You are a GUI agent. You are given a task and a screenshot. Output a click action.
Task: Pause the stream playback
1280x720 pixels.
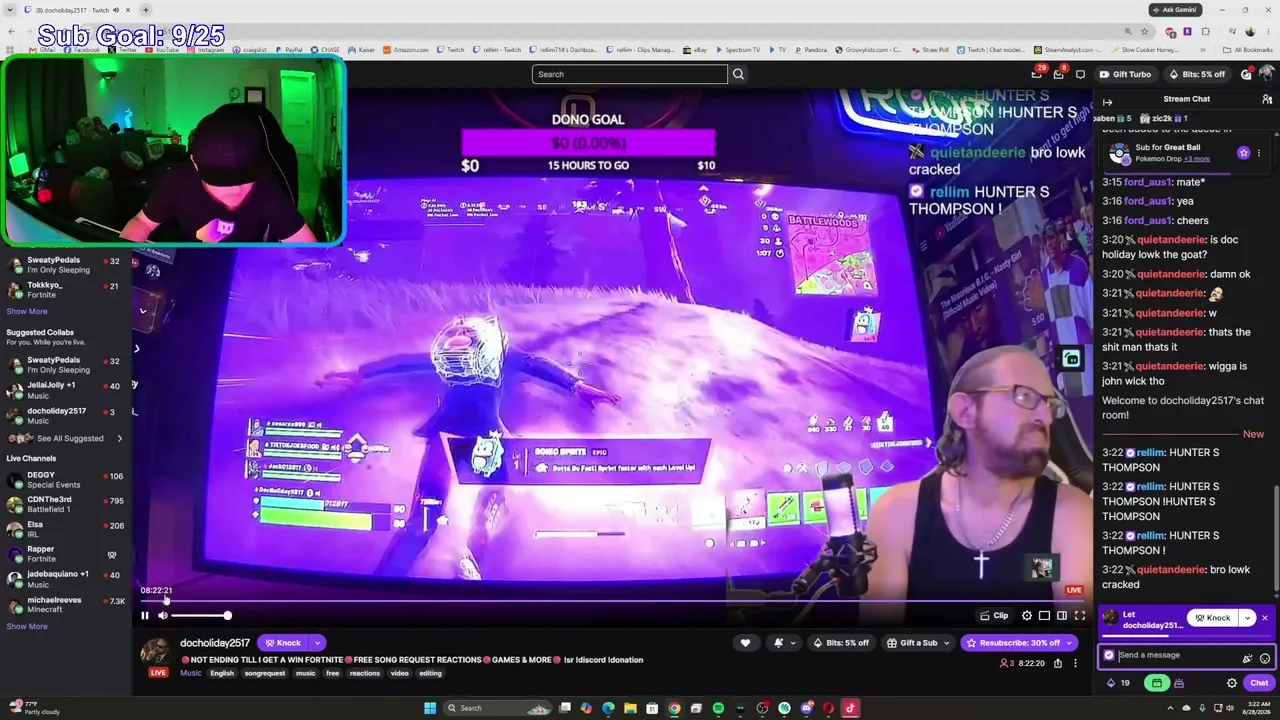coord(145,616)
